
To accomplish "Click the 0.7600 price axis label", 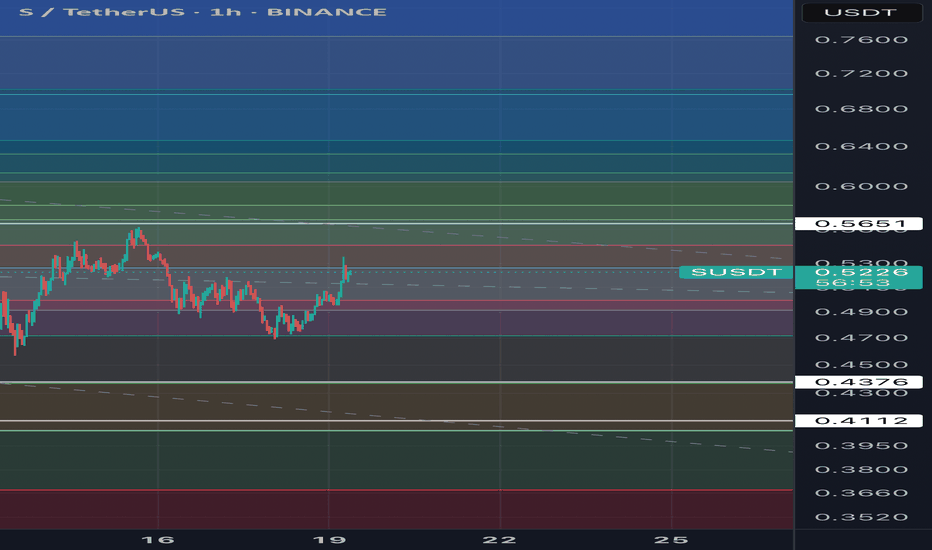I will pos(861,40).
